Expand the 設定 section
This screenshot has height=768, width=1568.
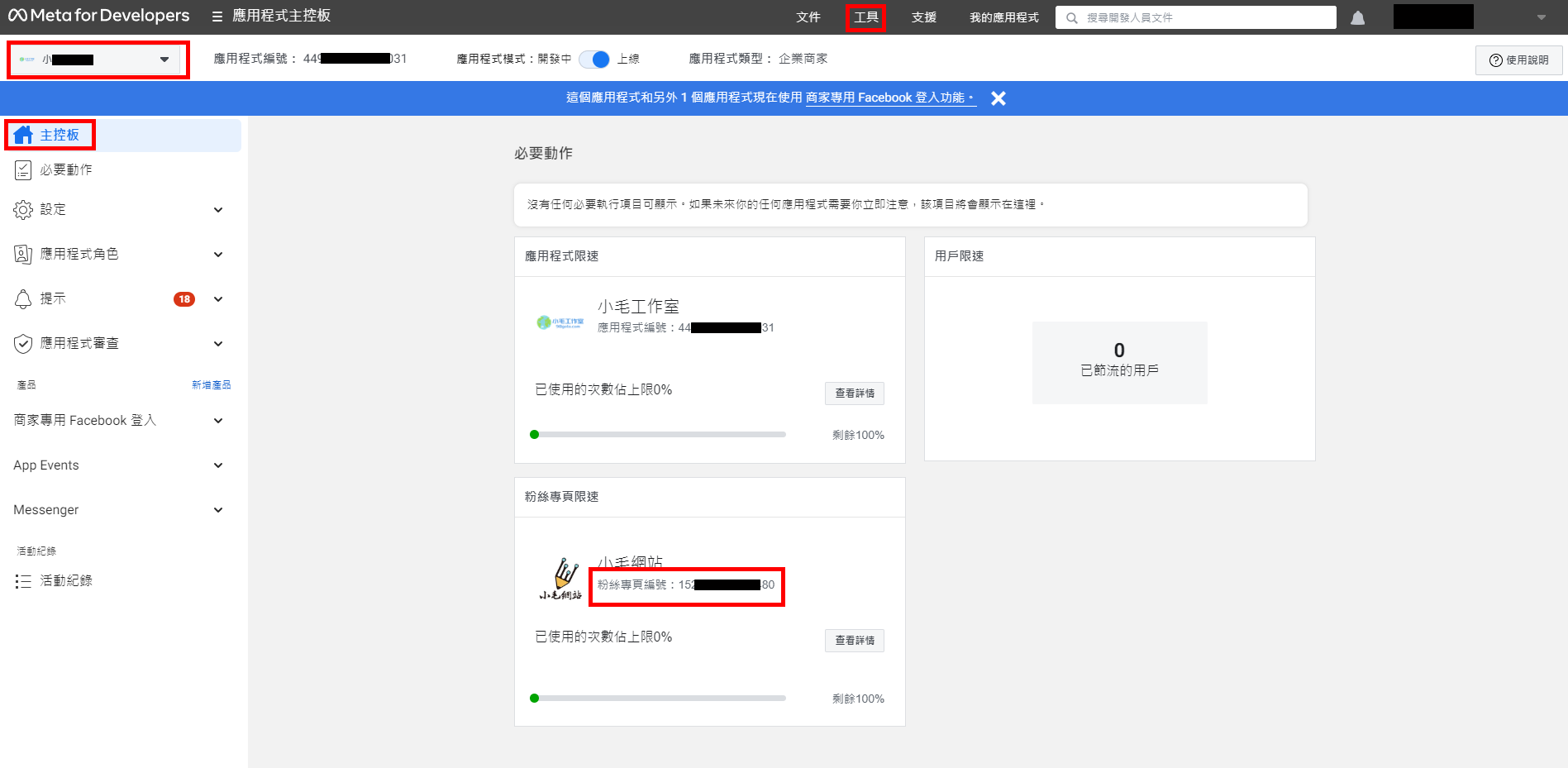pos(218,210)
